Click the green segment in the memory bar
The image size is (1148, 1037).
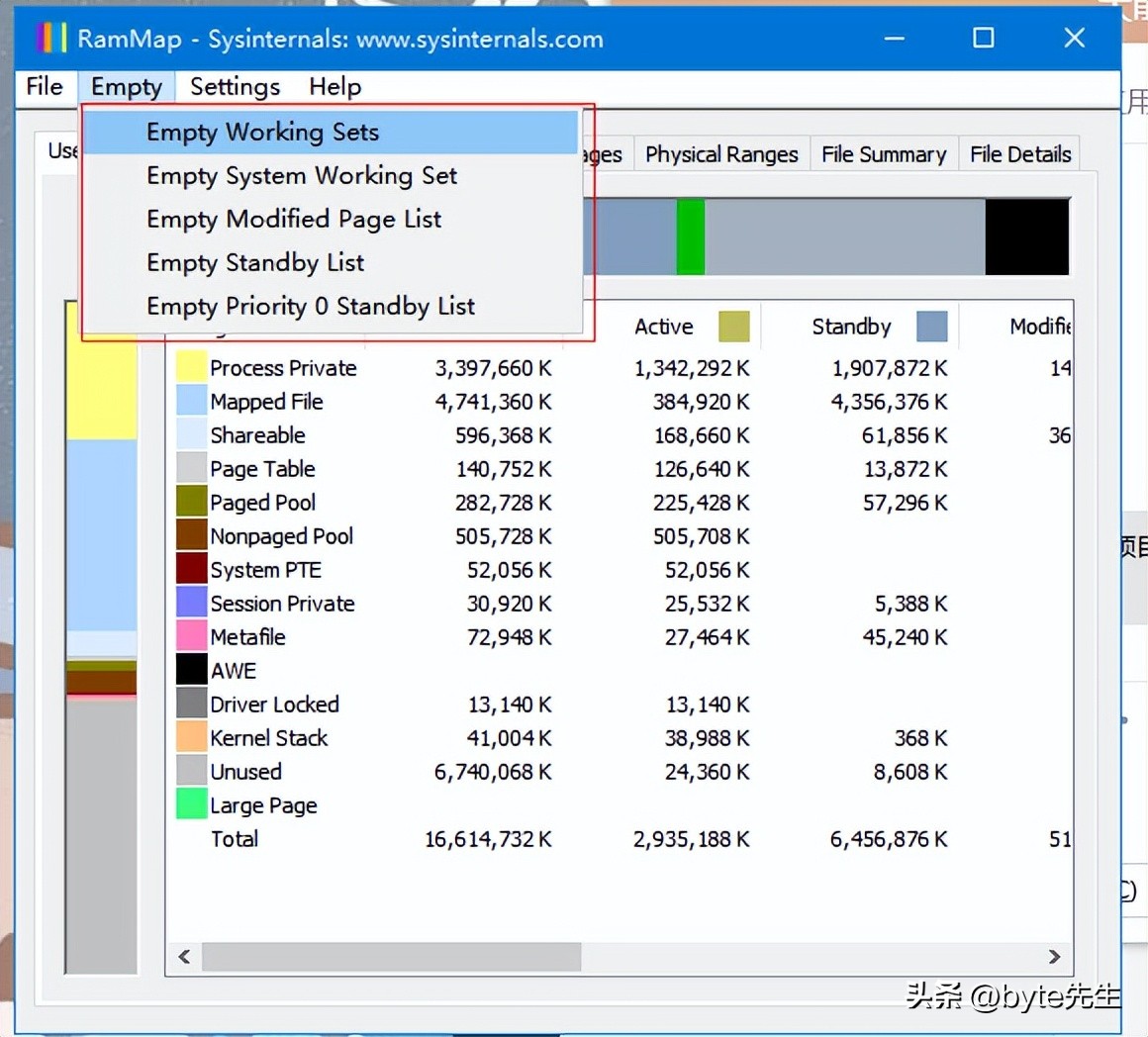[691, 236]
